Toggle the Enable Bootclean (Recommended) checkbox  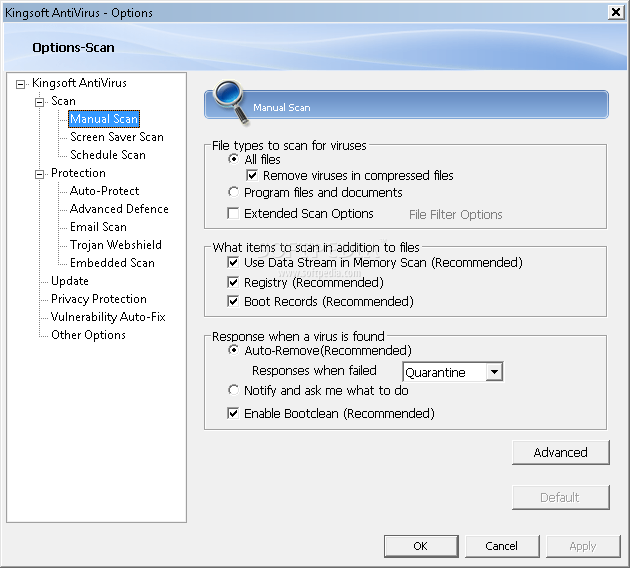point(233,413)
